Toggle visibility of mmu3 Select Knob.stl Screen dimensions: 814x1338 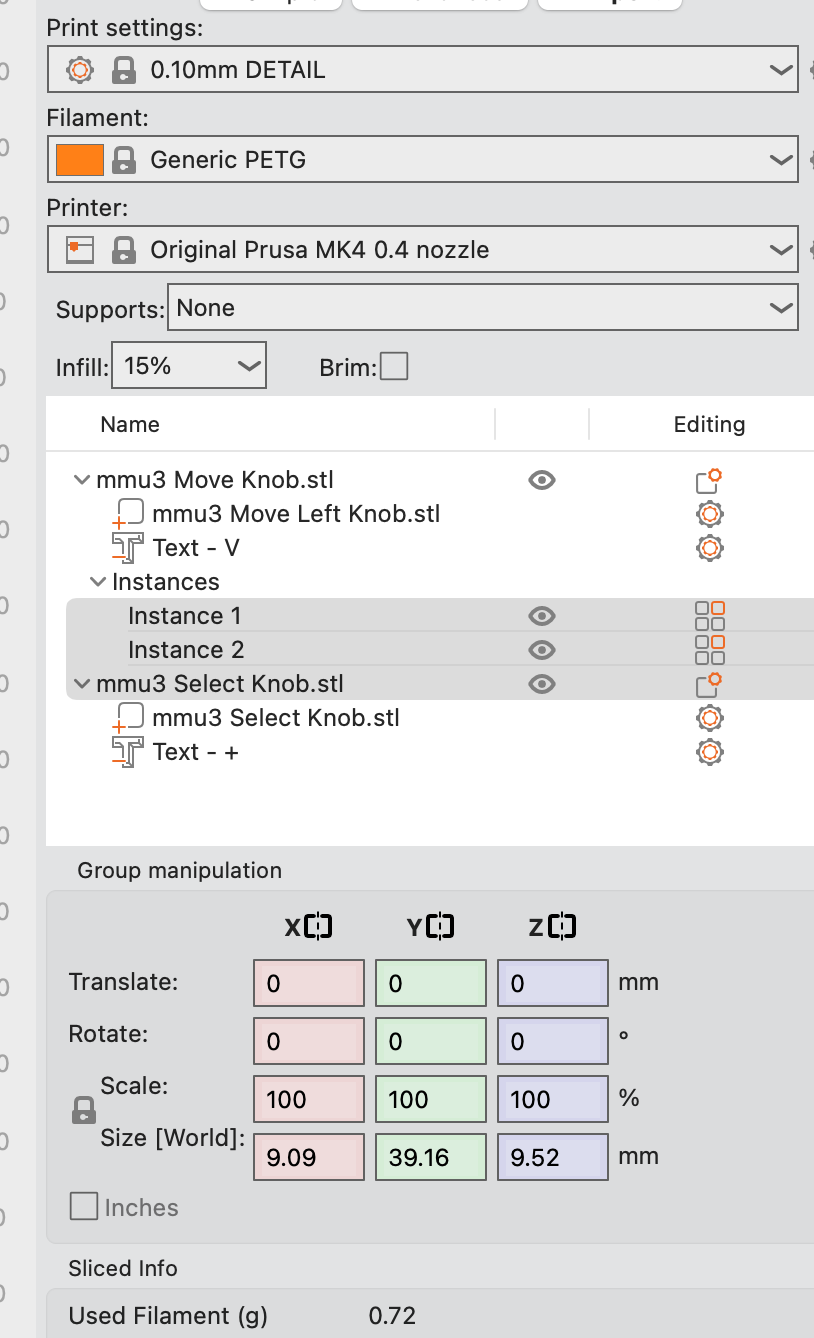point(541,684)
